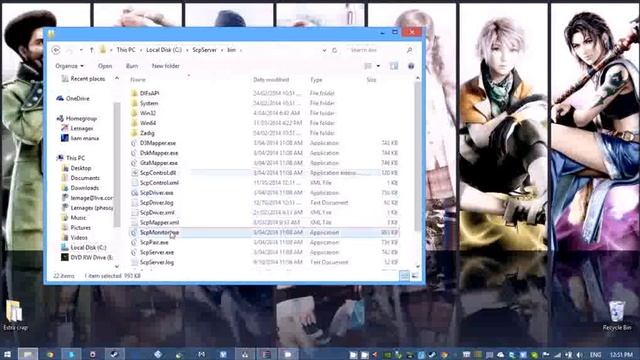Open Explorer help icon
Screen dimensions: 640x360
(411, 66)
